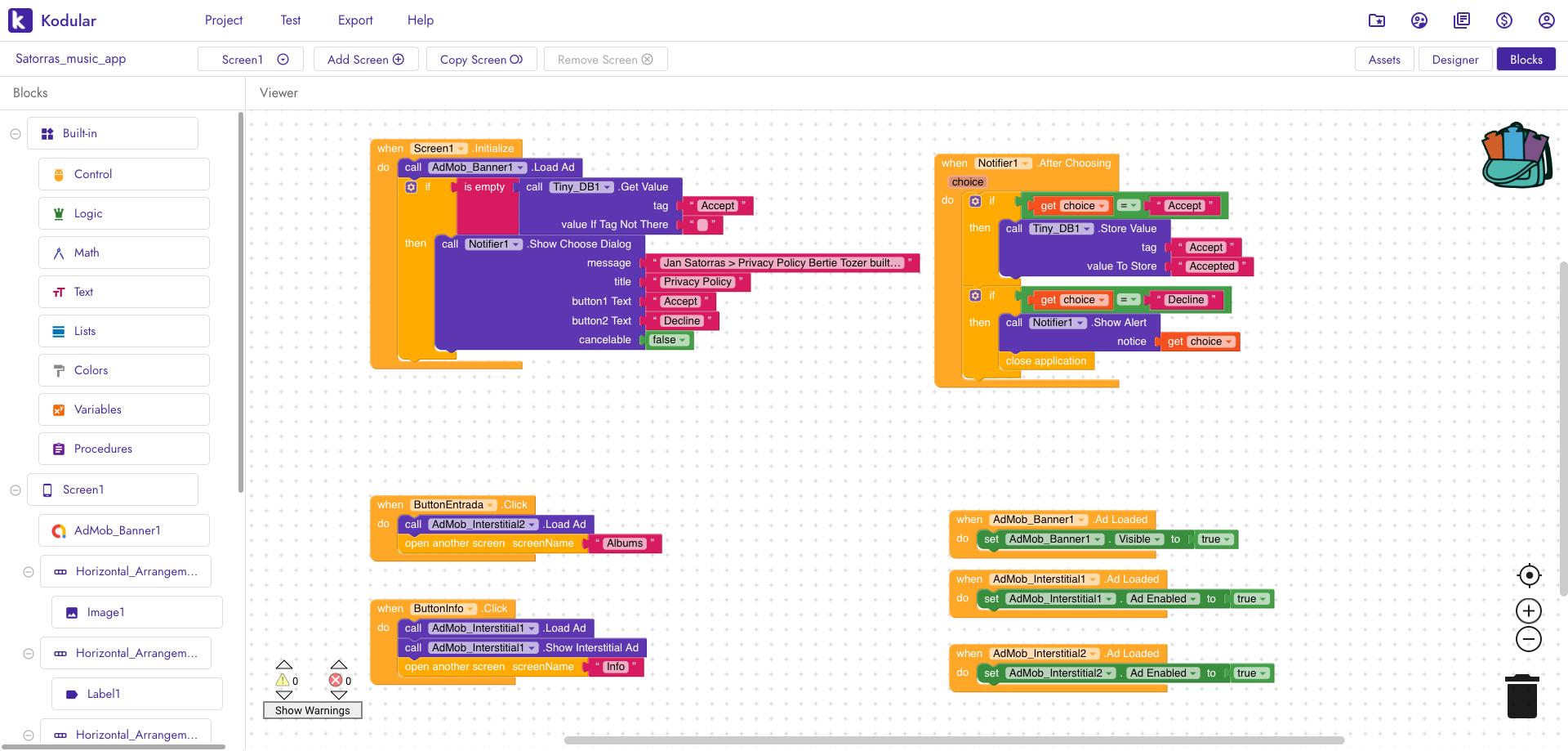The height and width of the screenshot is (751, 1568).
Task: Open Text blocks category
Action: coord(124,292)
